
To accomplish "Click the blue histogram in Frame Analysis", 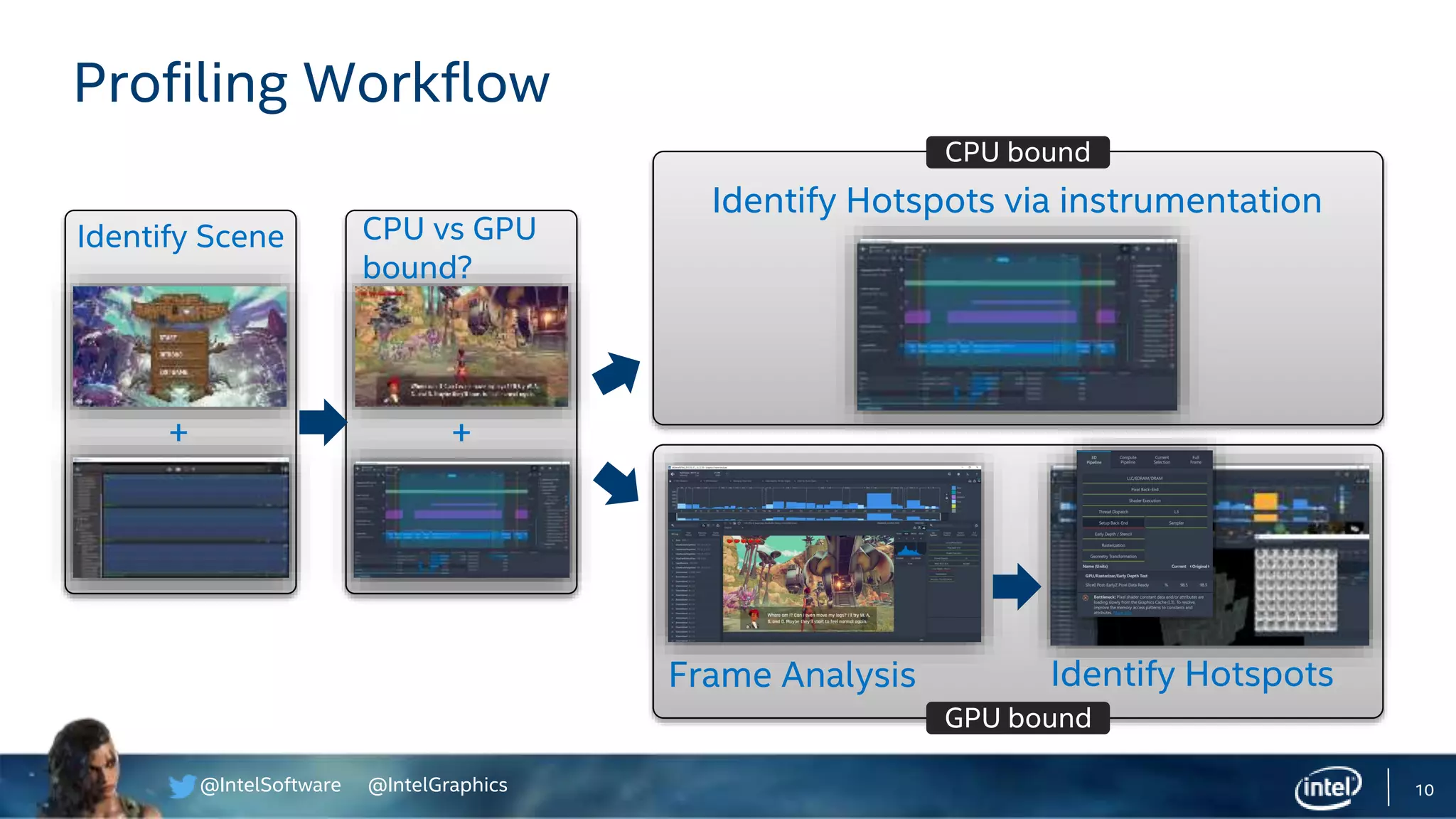I will (909, 550).
